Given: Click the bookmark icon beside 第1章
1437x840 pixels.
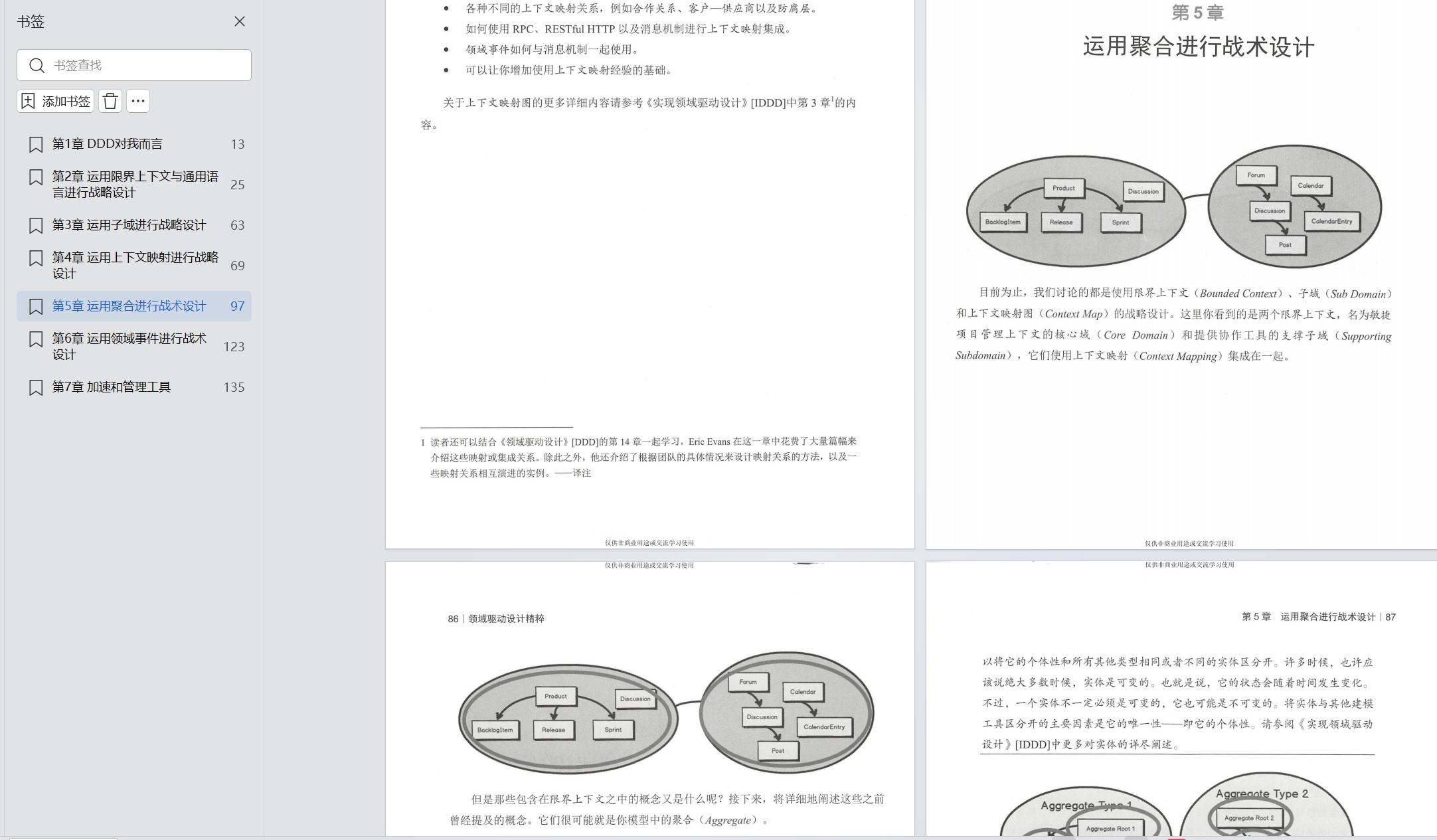Looking at the screenshot, I should [36, 145].
